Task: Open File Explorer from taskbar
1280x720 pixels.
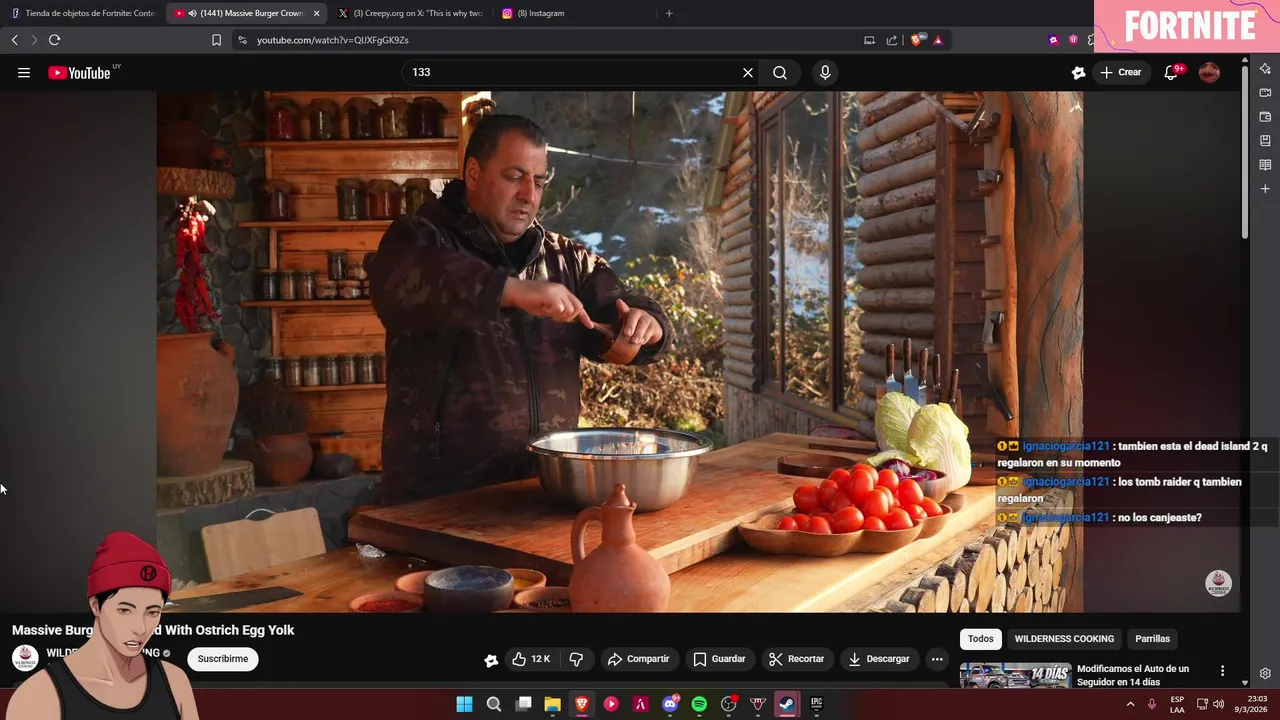Action: (x=552, y=704)
